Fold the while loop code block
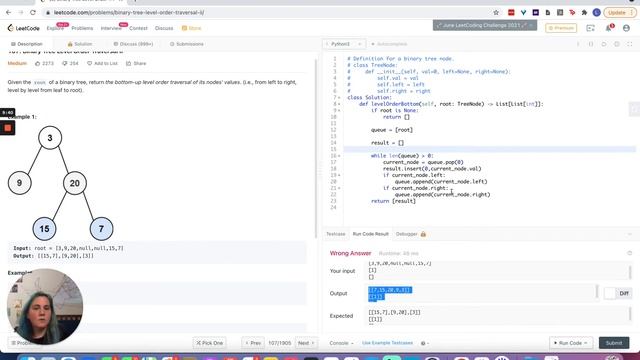Image resolution: width=640 pixels, height=360 pixels. (339, 156)
